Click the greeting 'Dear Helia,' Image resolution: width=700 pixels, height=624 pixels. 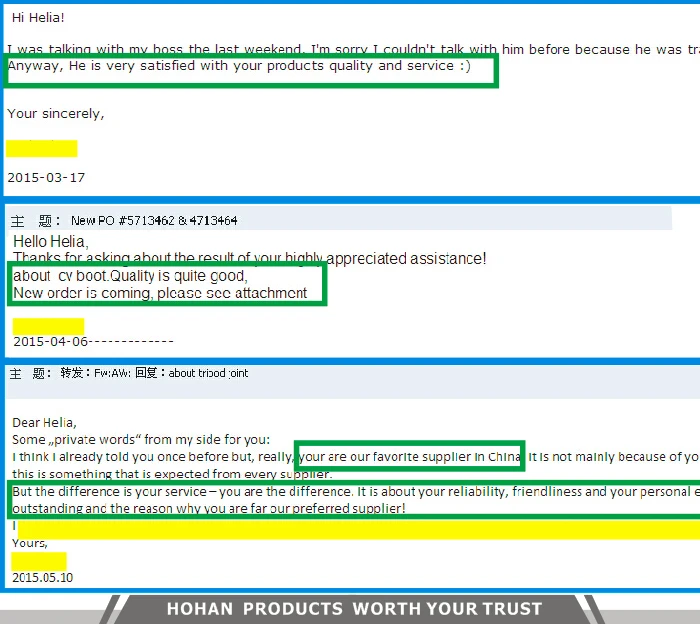pos(44,423)
